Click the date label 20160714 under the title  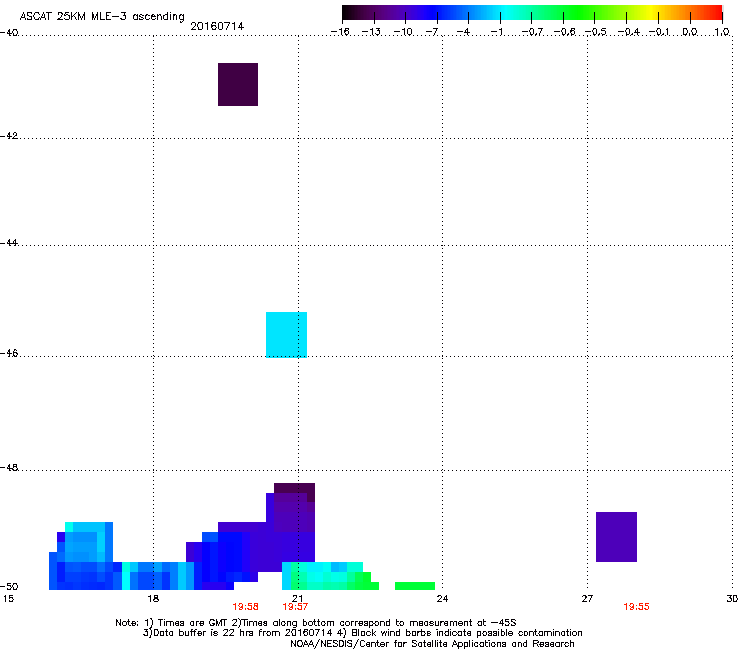click(x=217, y=26)
